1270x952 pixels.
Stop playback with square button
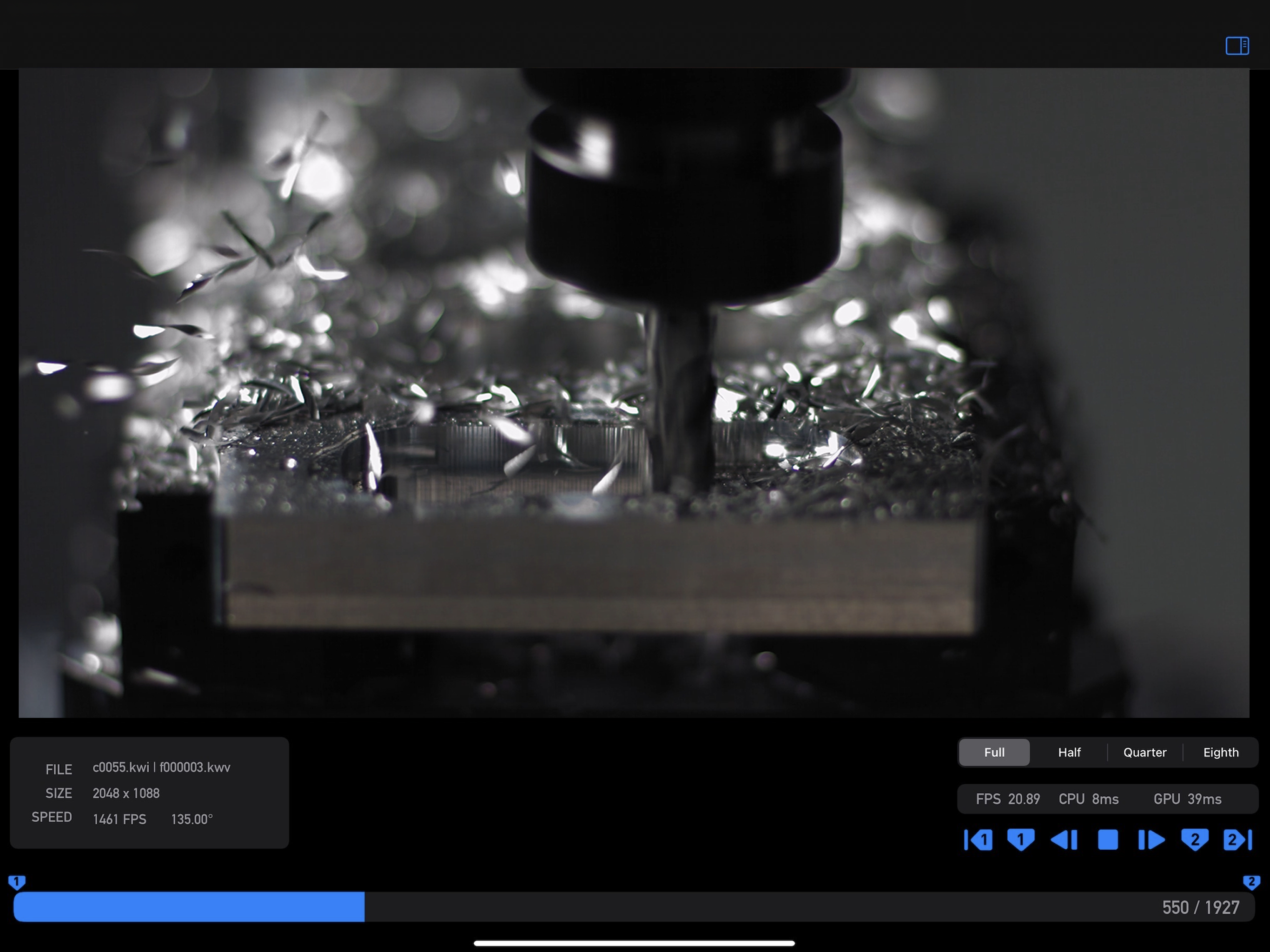tap(1107, 840)
